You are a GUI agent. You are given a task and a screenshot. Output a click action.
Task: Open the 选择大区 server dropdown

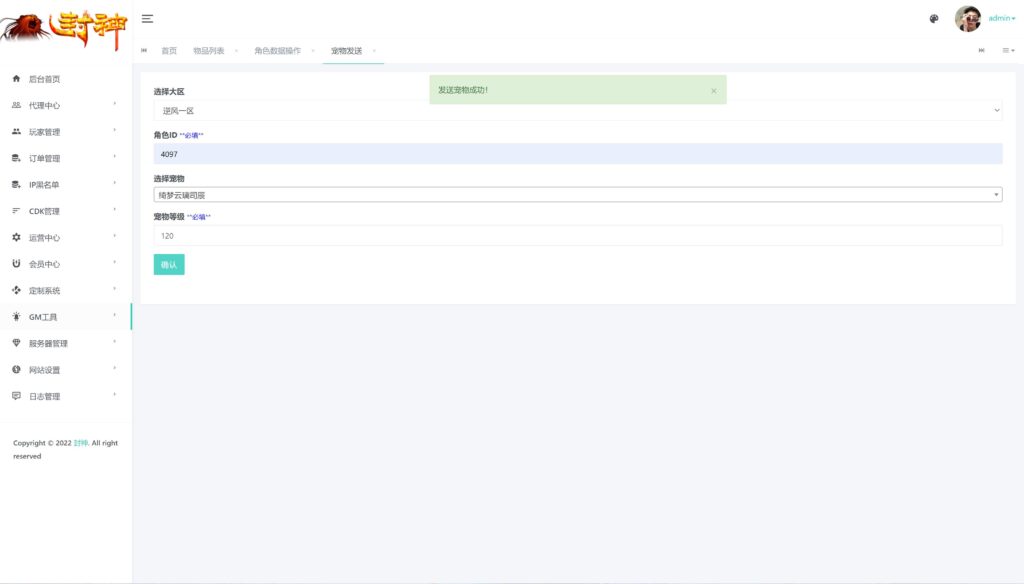coord(577,111)
